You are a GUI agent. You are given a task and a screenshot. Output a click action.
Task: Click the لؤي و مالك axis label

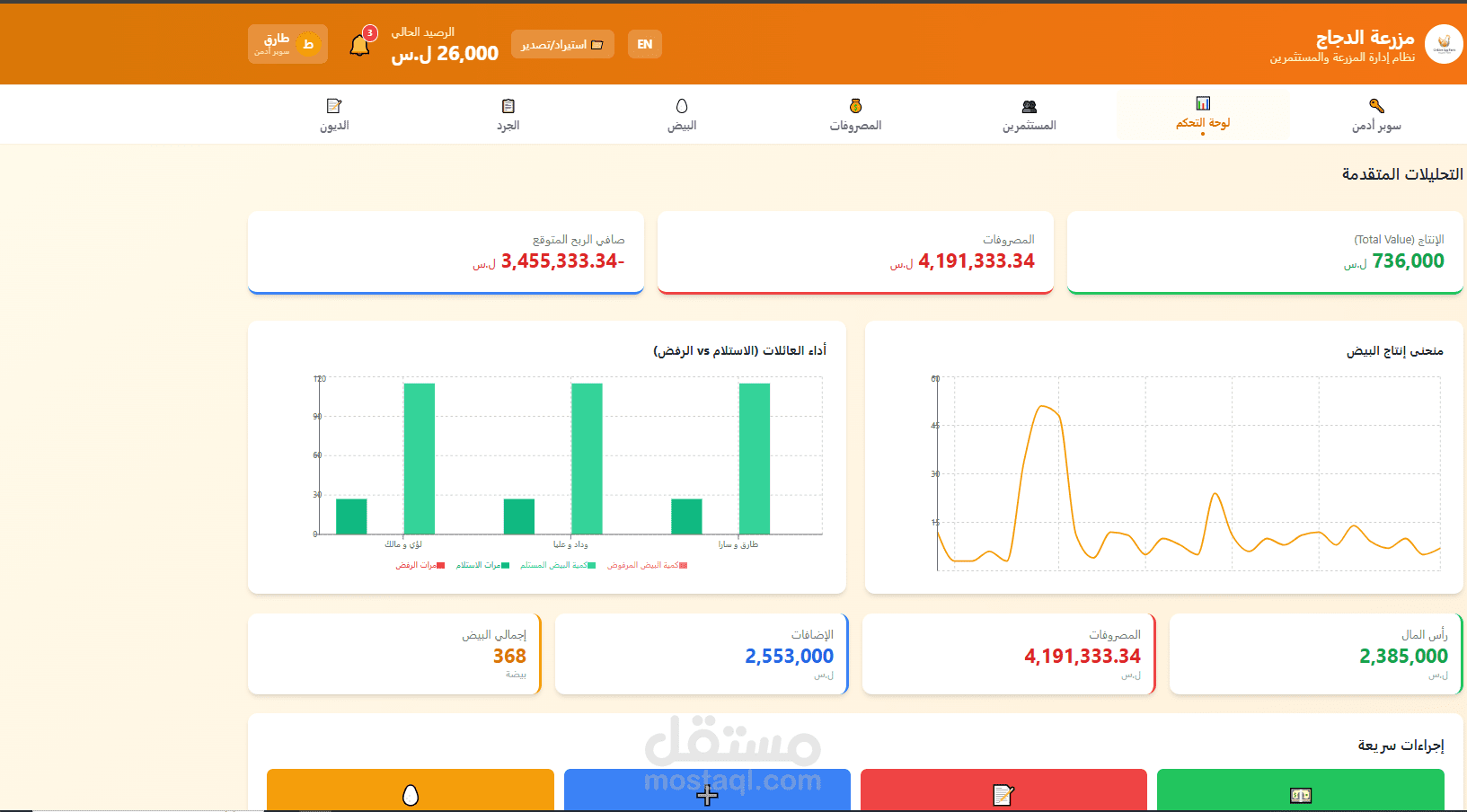(x=403, y=544)
